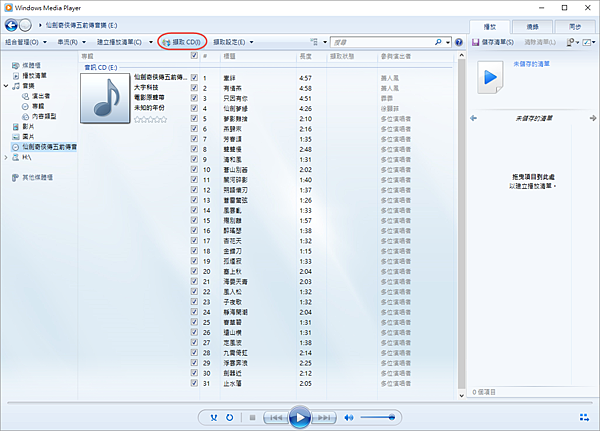Viewport: 600px width, 431px height.
Task: Click the 擷取 CD(I) rip CD icon
Action: coord(166,42)
